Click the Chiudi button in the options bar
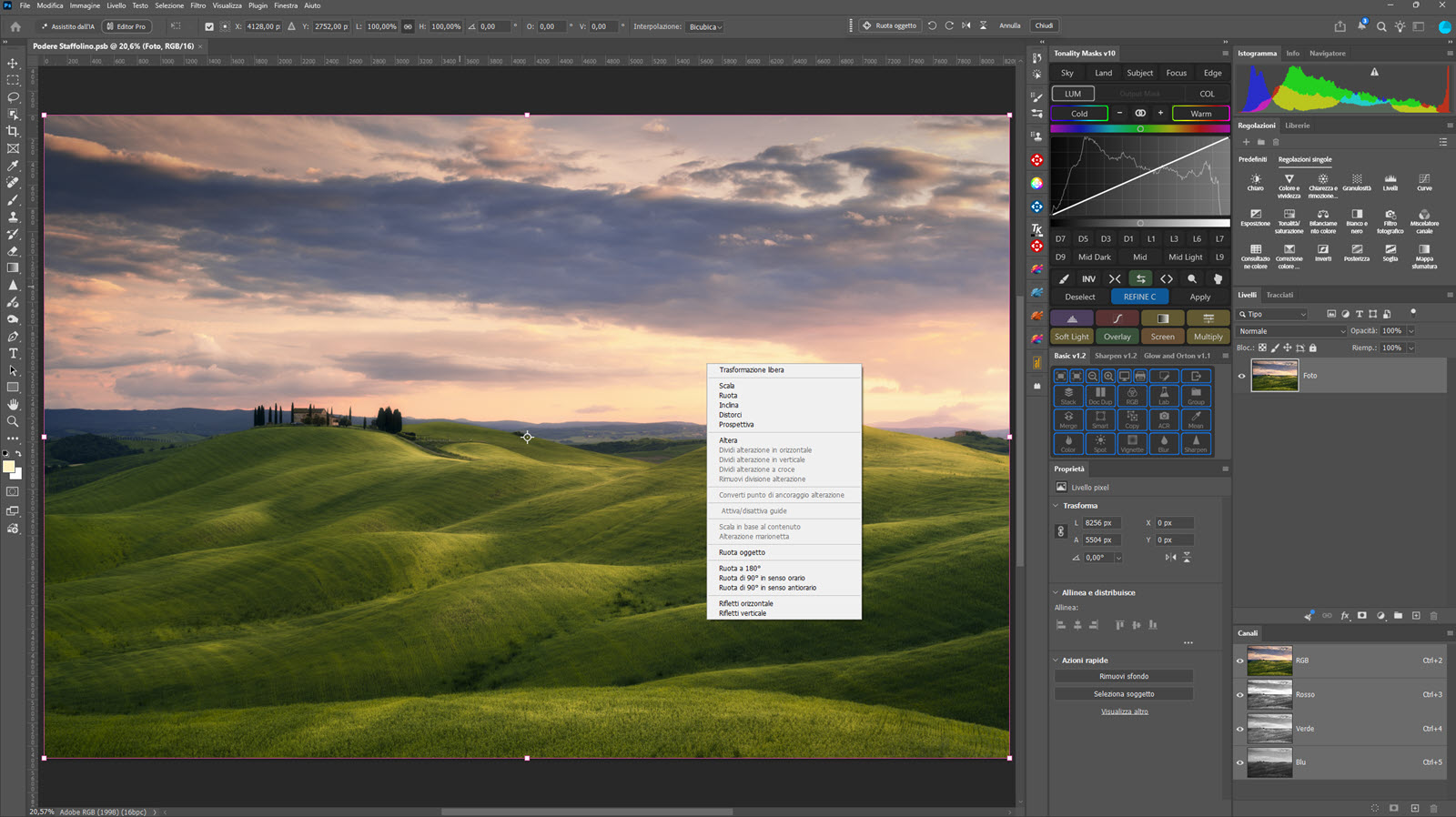1456x817 pixels. click(x=1044, y=25)
